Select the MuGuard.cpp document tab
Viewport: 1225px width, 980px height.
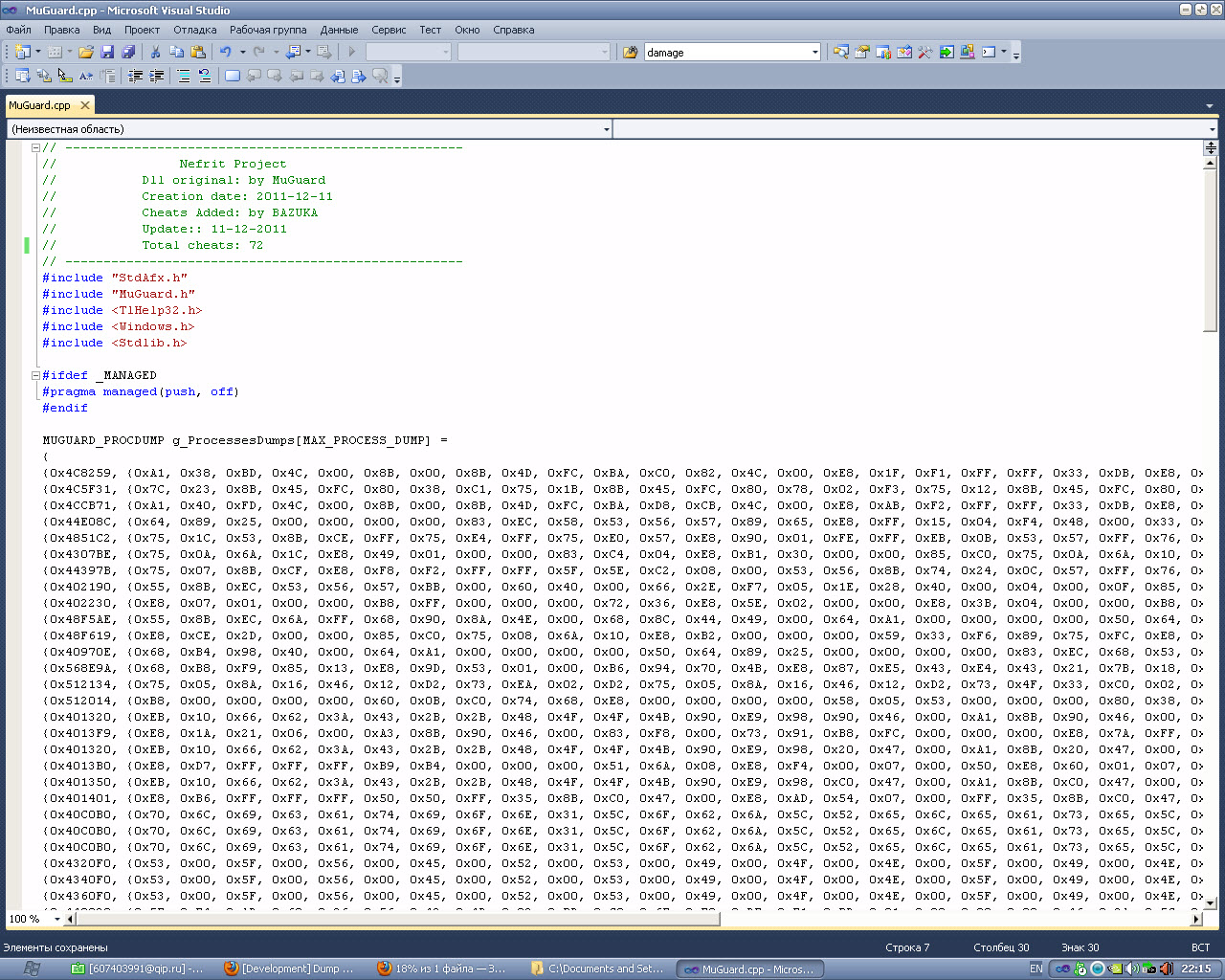pyautogui.click(x=39, y=105)
